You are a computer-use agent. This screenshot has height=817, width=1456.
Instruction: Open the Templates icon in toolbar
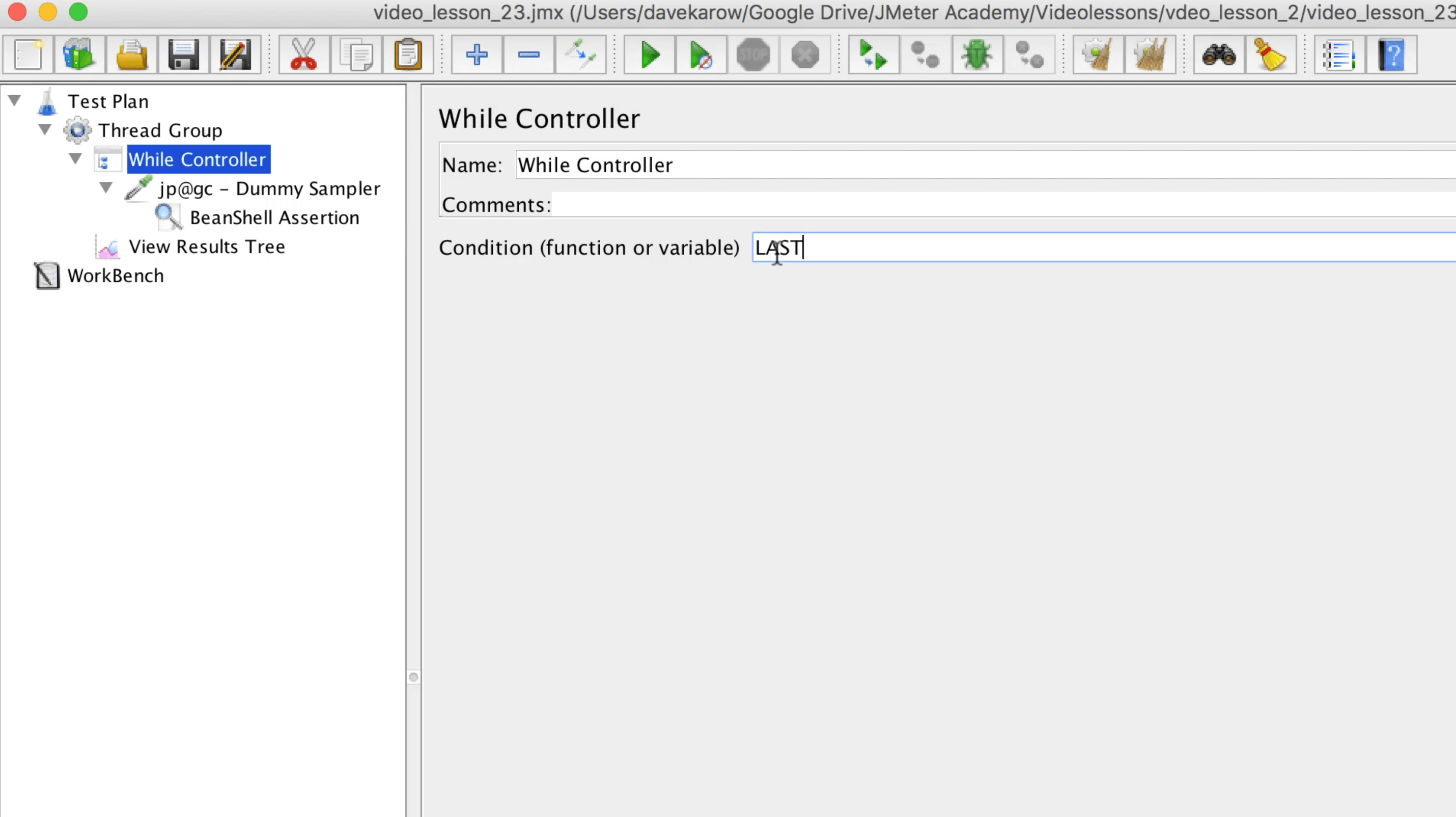(x=79, y=55)
